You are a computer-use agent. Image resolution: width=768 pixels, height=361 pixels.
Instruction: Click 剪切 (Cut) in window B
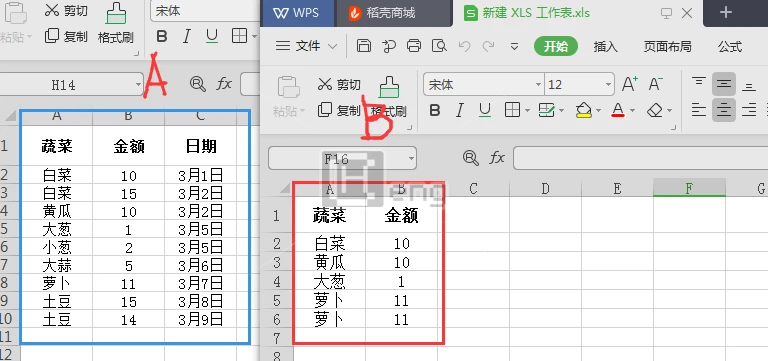point(339,84)
